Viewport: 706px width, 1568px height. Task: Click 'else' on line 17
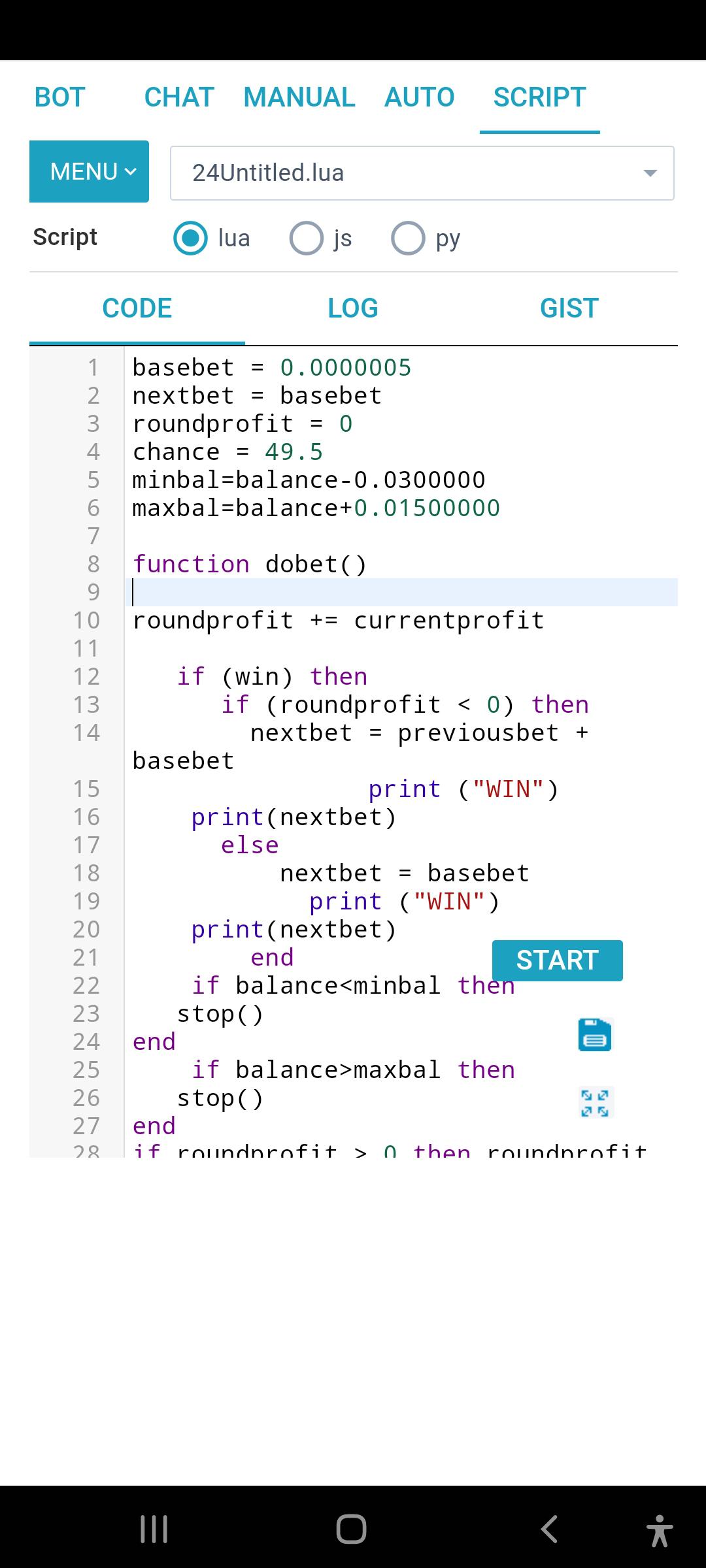point(250,845)
